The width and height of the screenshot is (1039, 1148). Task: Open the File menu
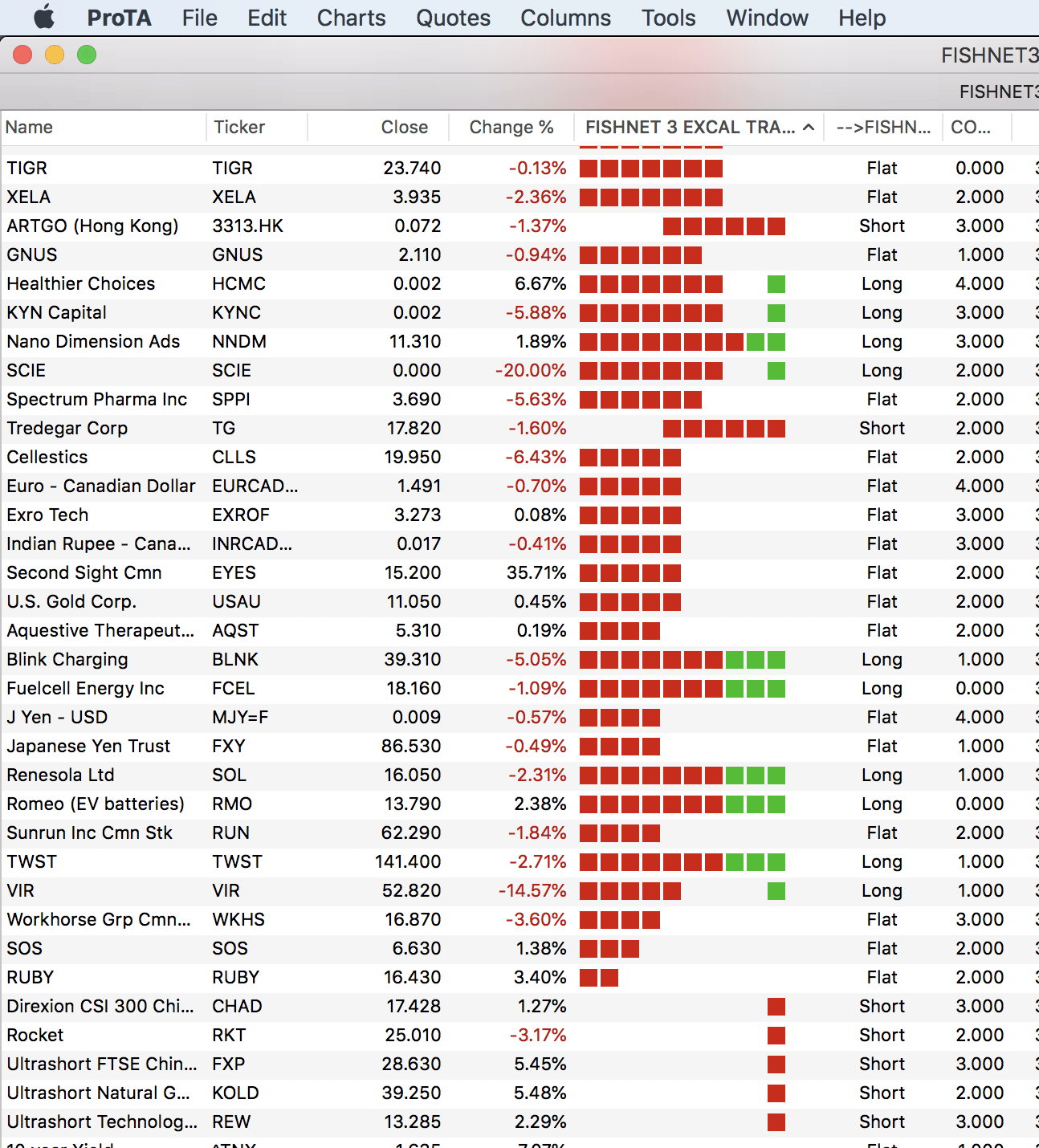pos(200,18)
